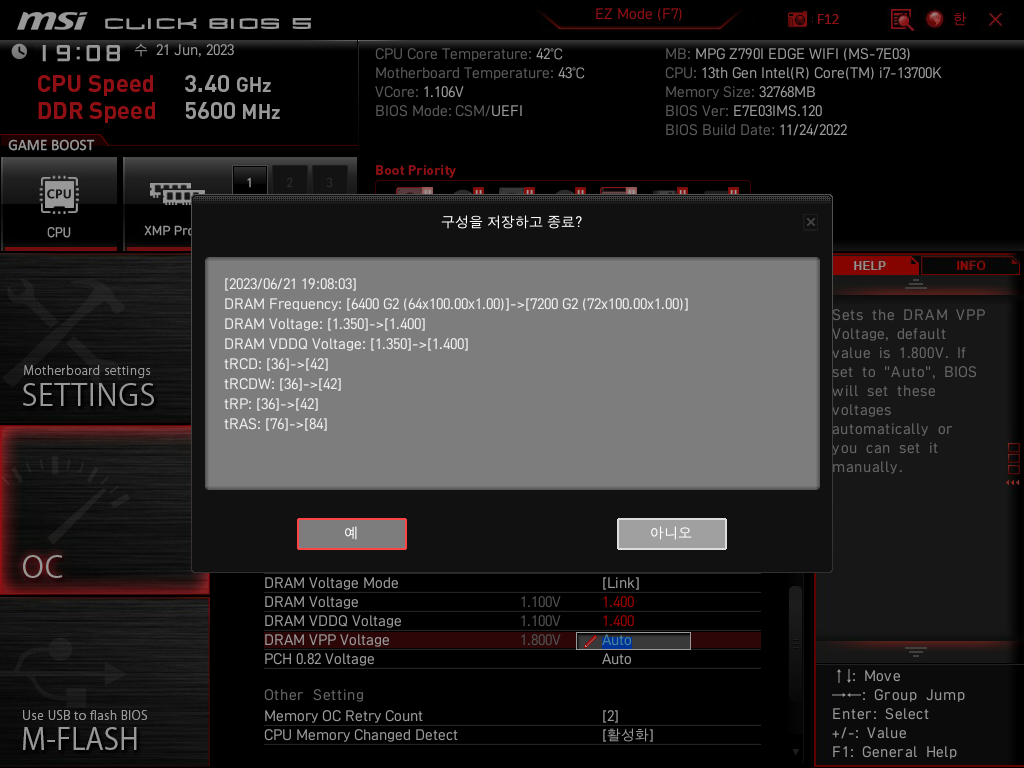Click the BIOS Ver E7E03IMS.120 text
Screen dimensions: 1024x768
point(743,111)
